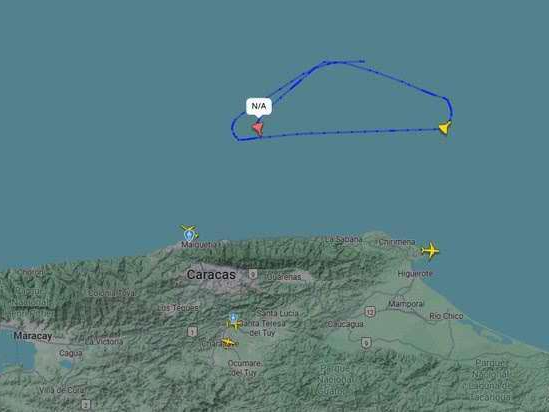
Task: Click the route 1 shield near Los Teques
Action: pos(192,331)
